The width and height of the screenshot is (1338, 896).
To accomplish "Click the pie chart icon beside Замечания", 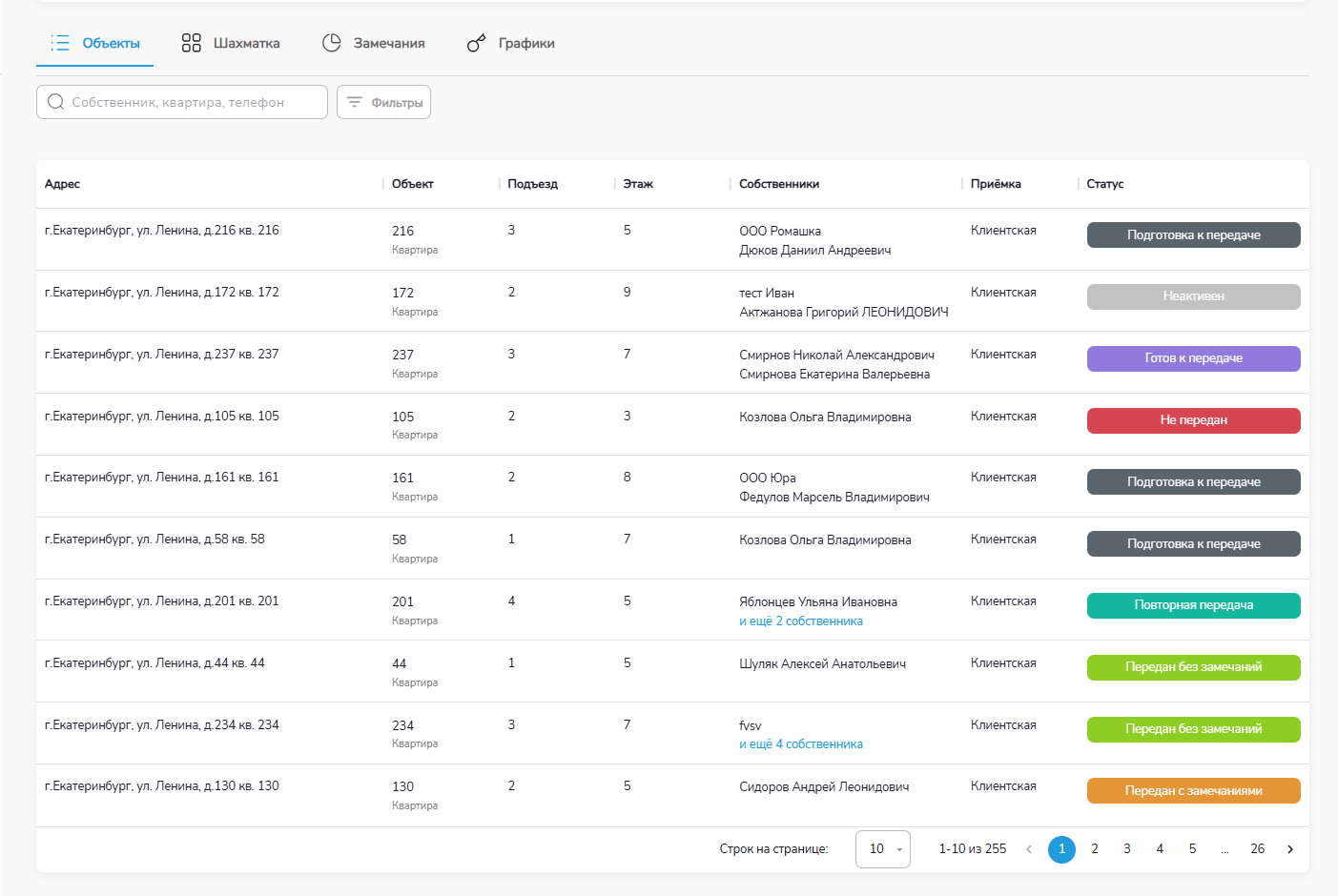I will click(332, 43).
